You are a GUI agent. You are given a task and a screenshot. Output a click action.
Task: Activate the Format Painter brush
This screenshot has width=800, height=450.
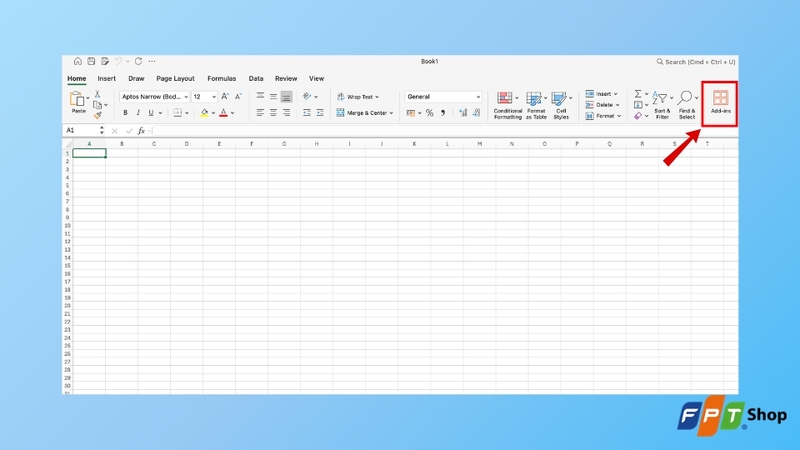point(97,115)
